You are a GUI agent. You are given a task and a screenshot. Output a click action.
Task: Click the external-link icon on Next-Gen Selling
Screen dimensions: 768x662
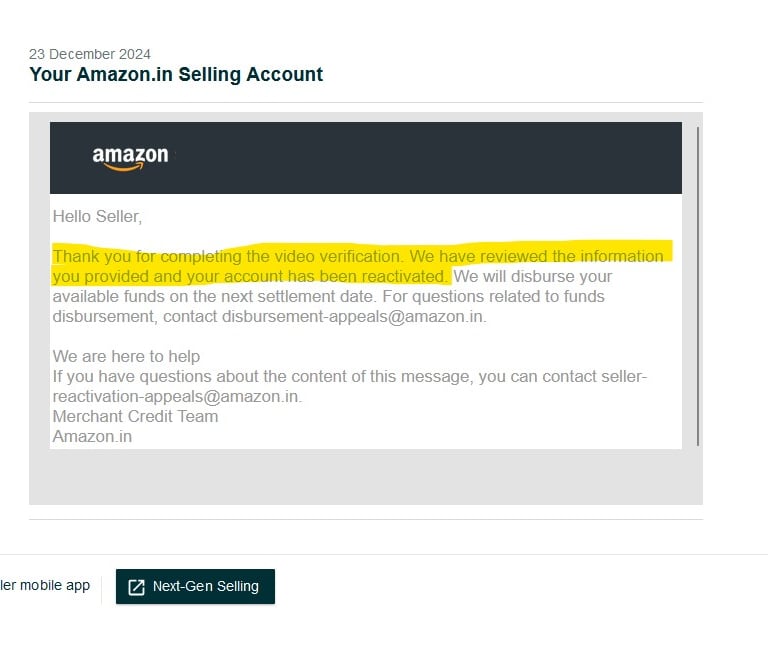point(136,587)
